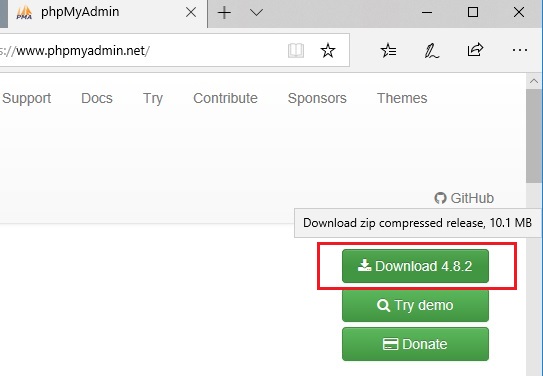The height and width of the screenshot is (376, 543).
Task: Open the Hub favorites list icon
Action: (x=388, y=51)
